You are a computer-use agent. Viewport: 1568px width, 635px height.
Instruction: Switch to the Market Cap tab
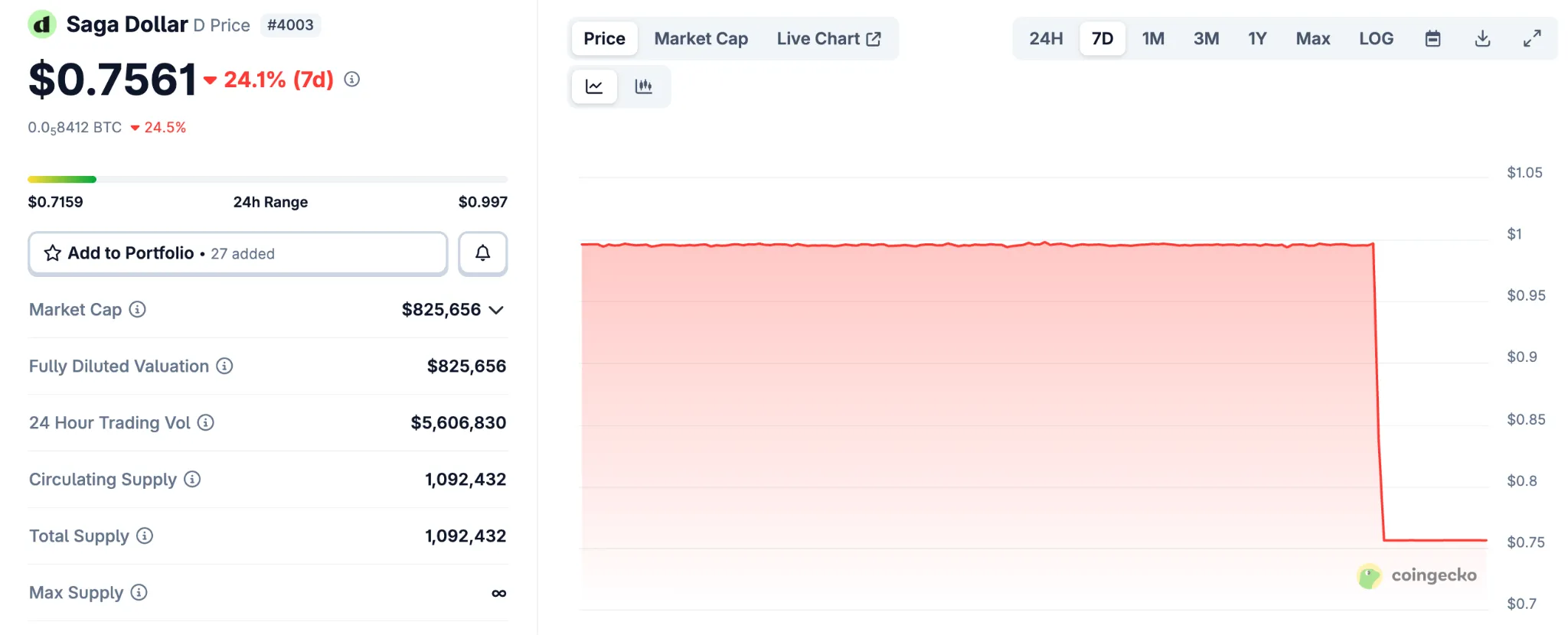701,39
